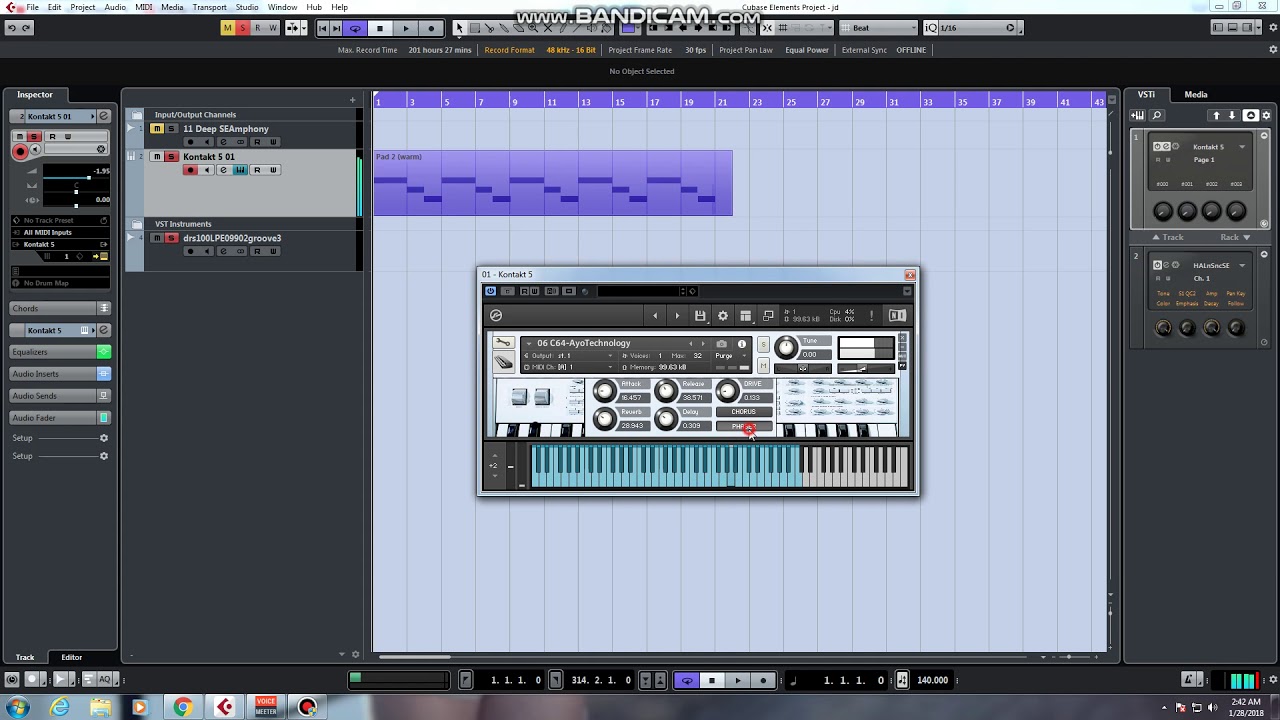The image size is (1280, 720).
Task: Open Kontakt MIDI Ch dropdown
Action: (569, 367)
